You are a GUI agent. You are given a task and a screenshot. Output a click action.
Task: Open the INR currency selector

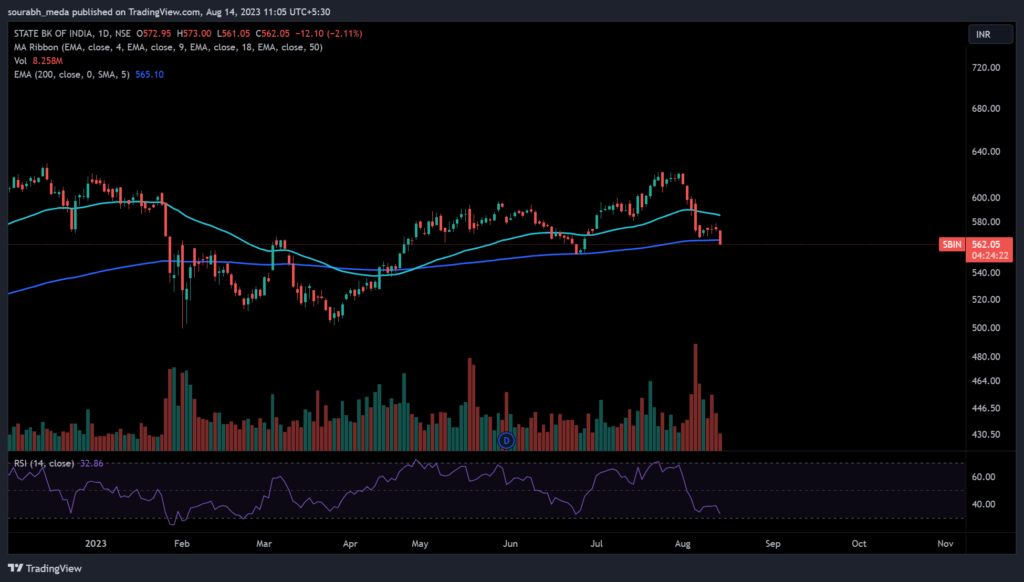click(x=990, y=35)
